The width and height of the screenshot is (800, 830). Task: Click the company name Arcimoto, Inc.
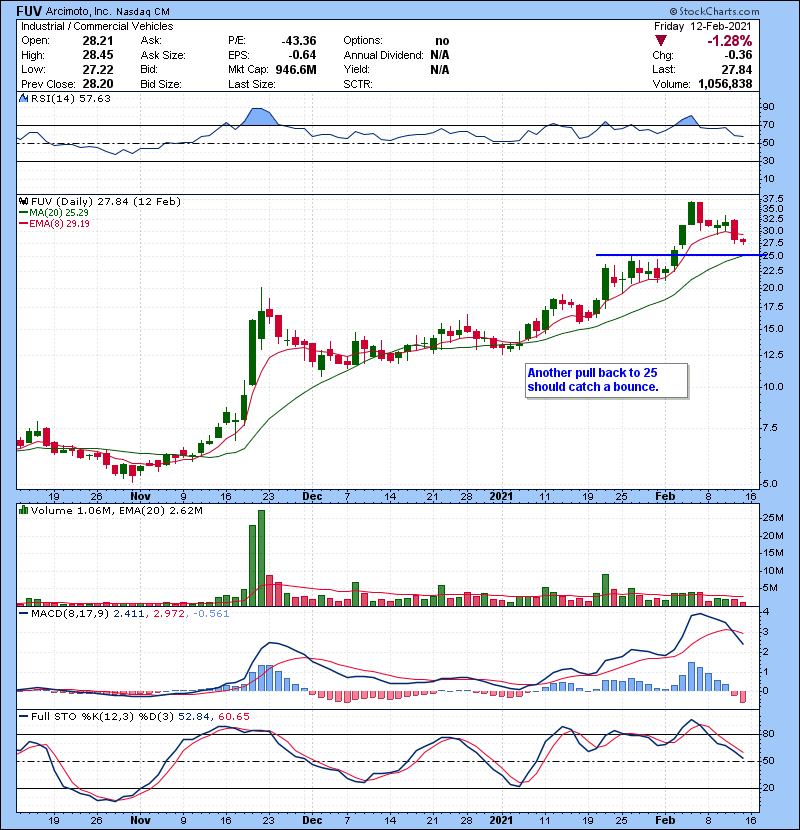point(78,11)
